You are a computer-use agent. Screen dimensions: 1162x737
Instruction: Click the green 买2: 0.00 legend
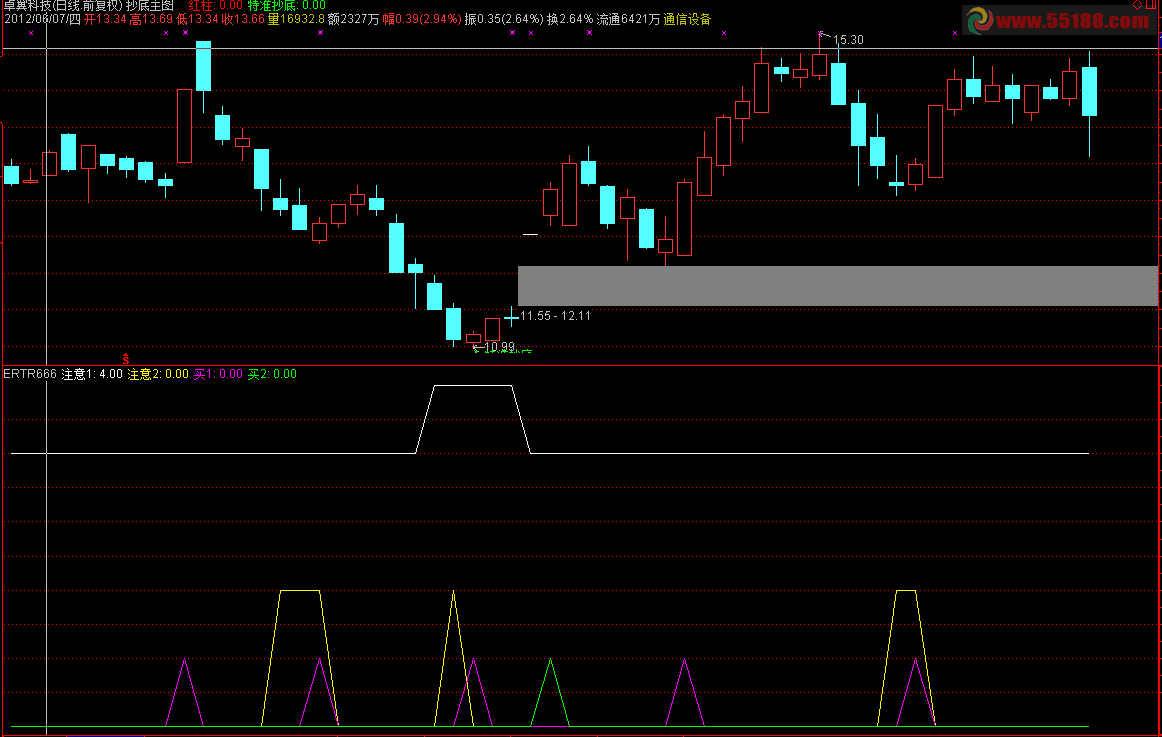click(272, 374)
